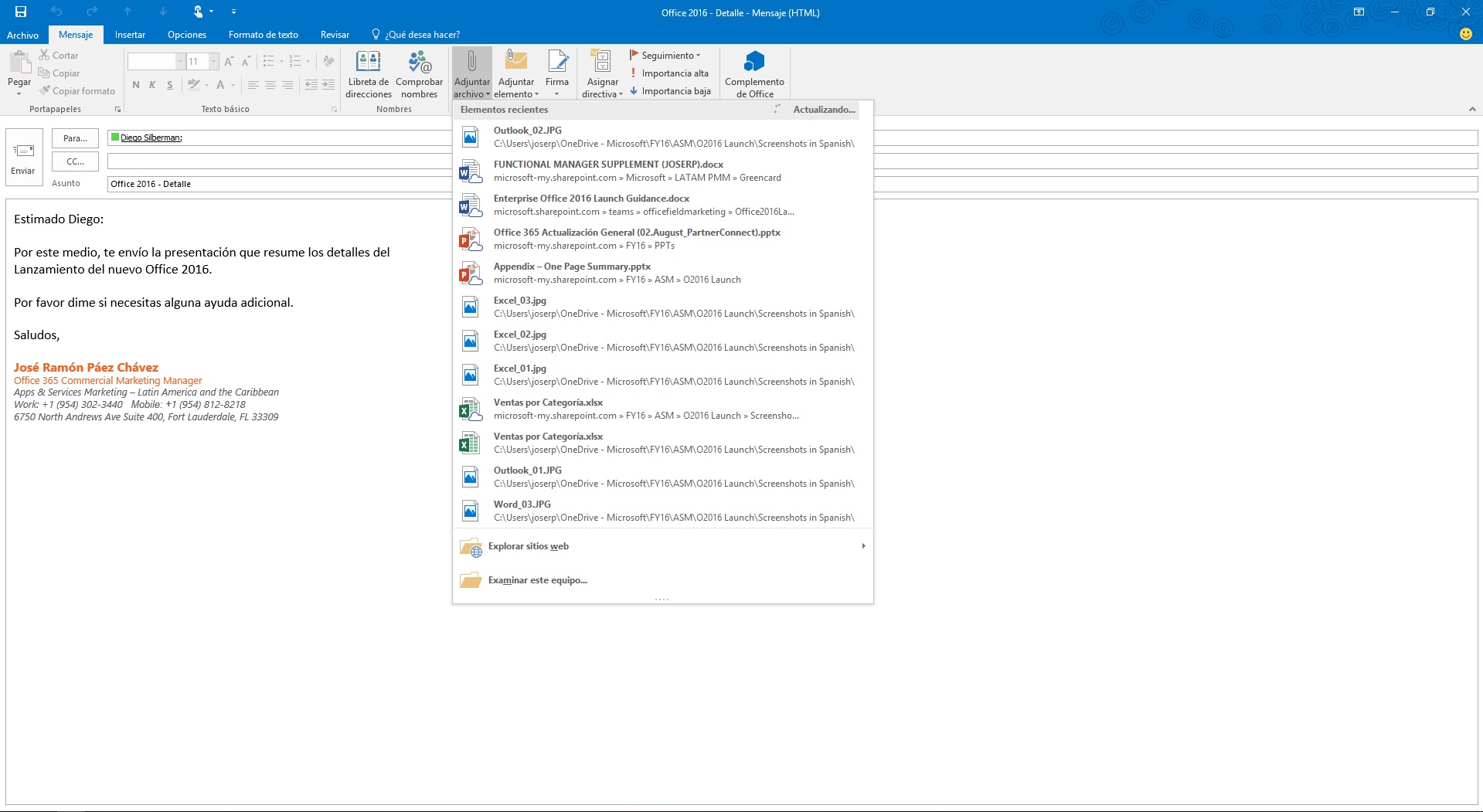The image size is (1483, 812).
Task: Click the CC... button
Action: click(75, 161)
